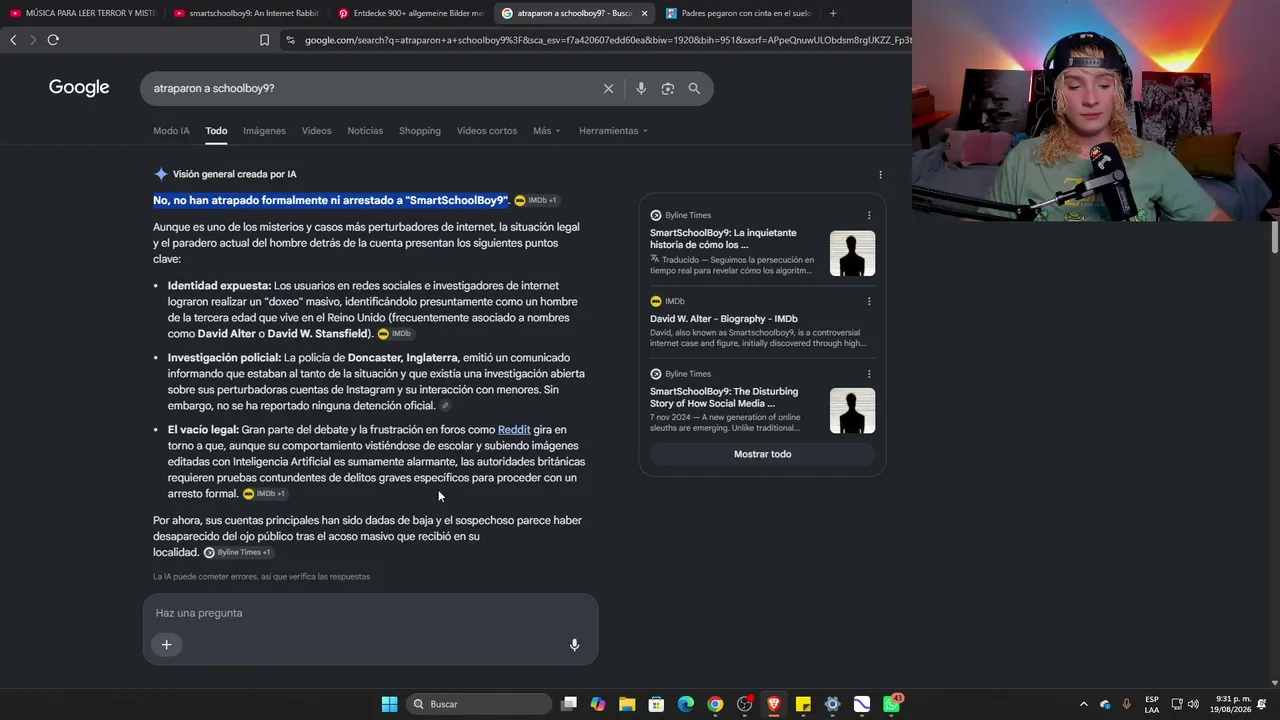Viewport: 1280px width, 720px height.
Task: Reload the current Google page
Action: (x=53, y=40)
